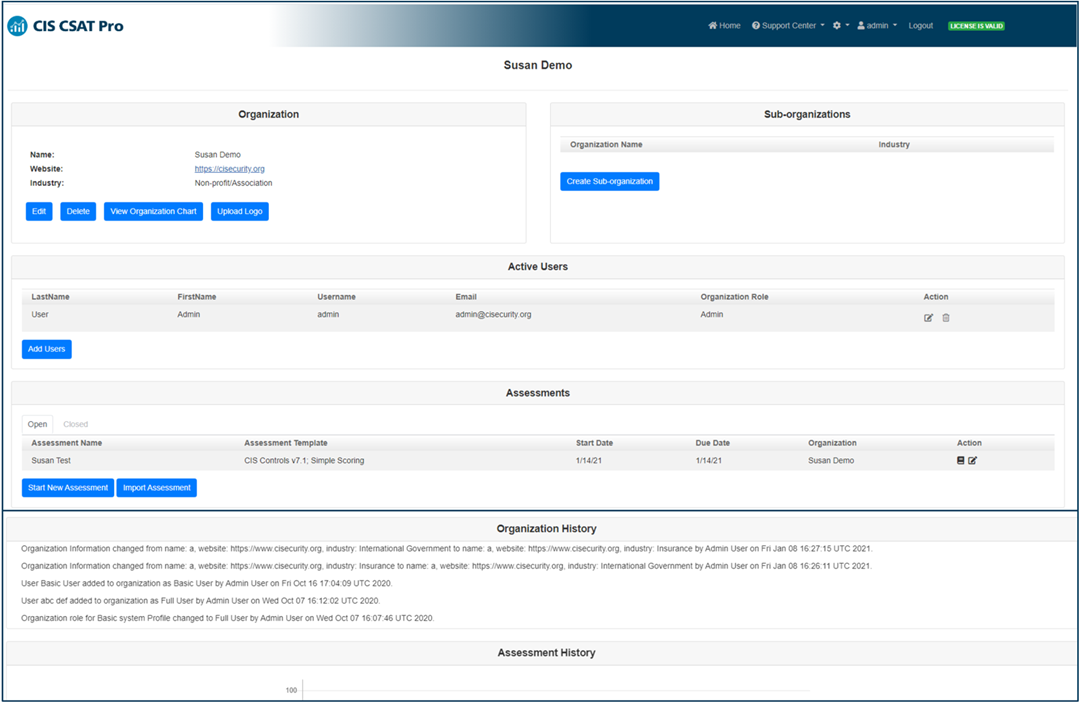Viewport: 1080px width, 702px height.
Task: Open the settings gear icon
Action: [x=836, y=25]
